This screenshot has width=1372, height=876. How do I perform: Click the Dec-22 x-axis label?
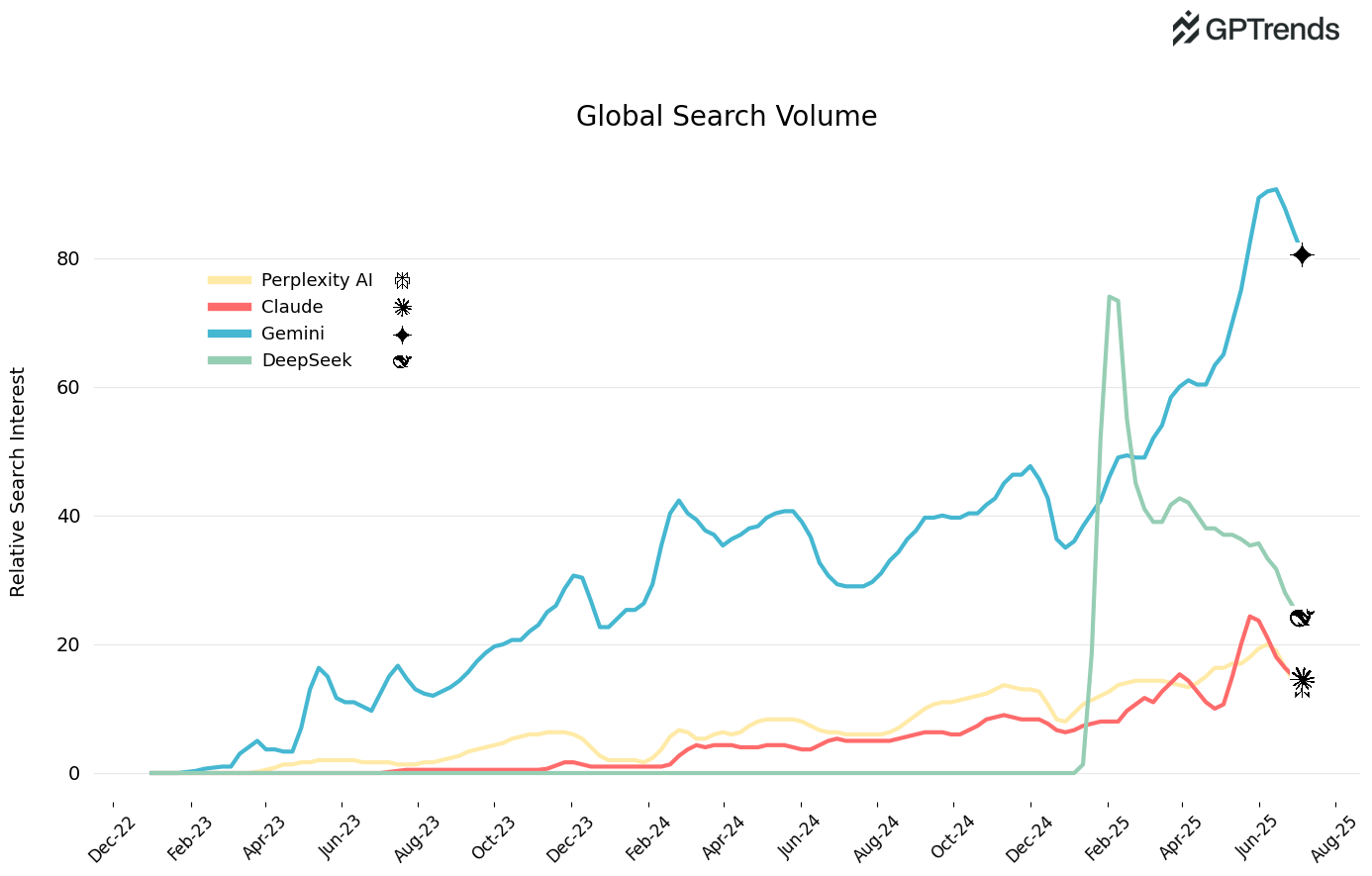[x=112, y=838]
